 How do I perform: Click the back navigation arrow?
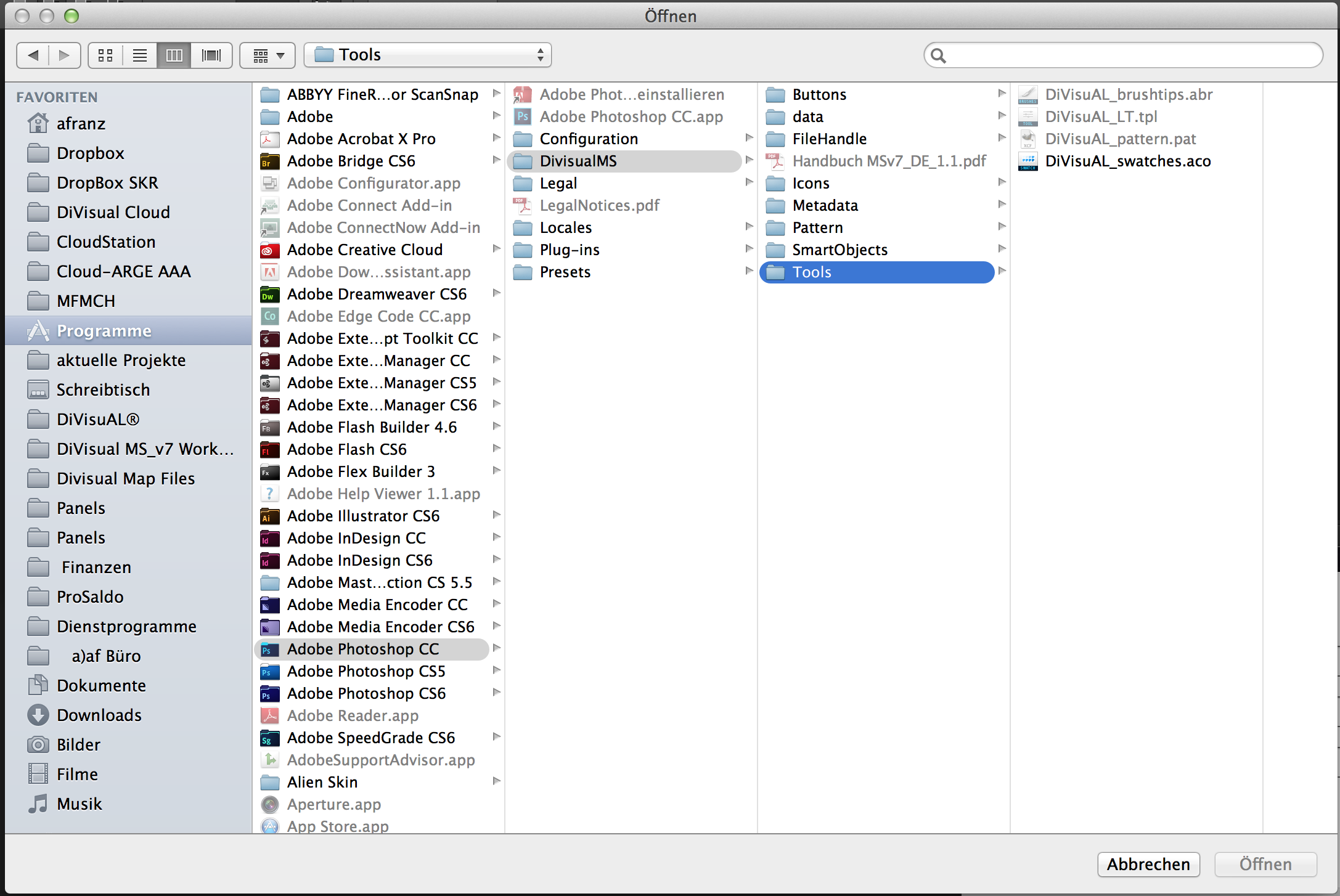(33, 55)
